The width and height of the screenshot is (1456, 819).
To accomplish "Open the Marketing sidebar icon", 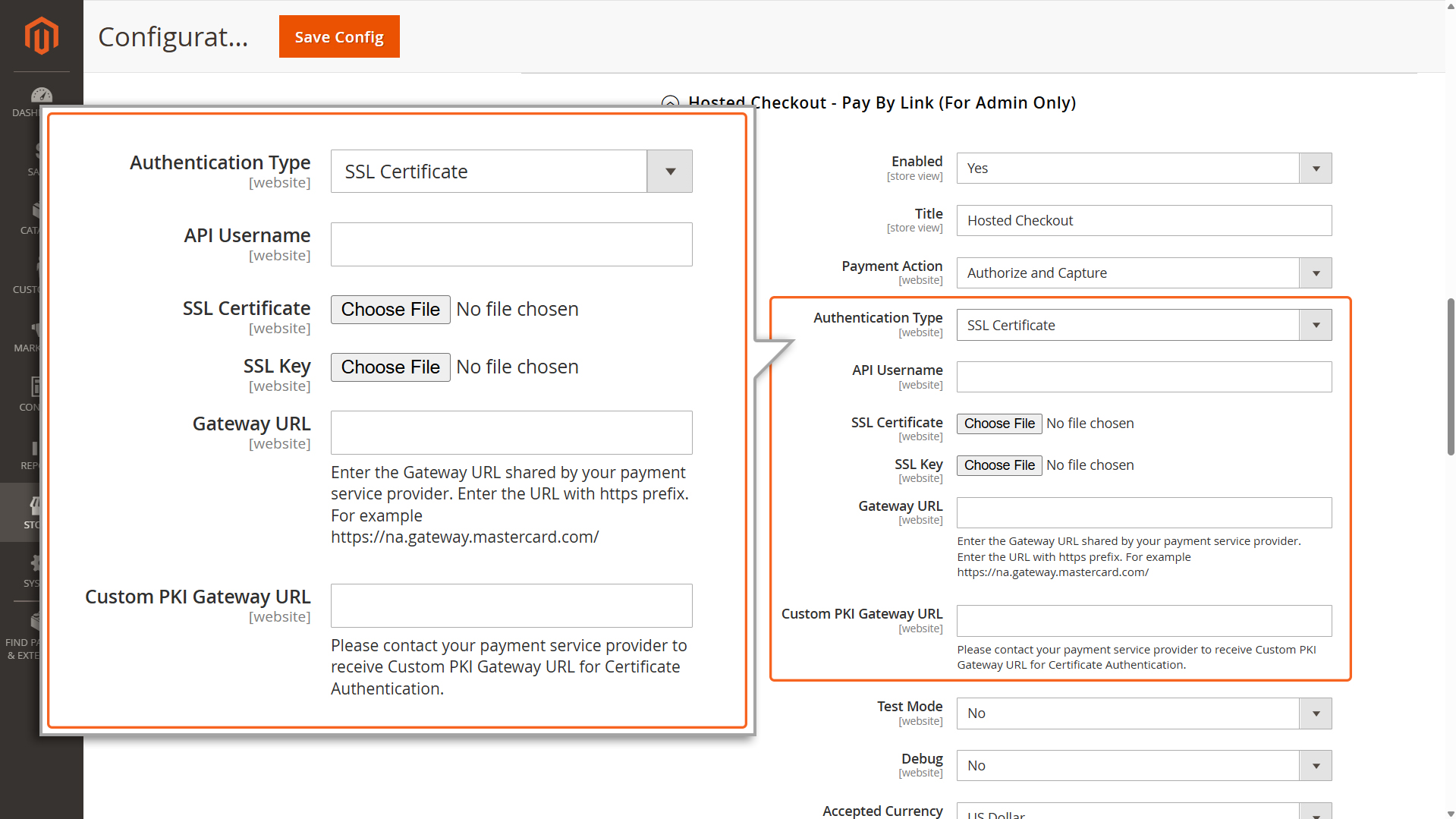I will [x=35, y=329].
